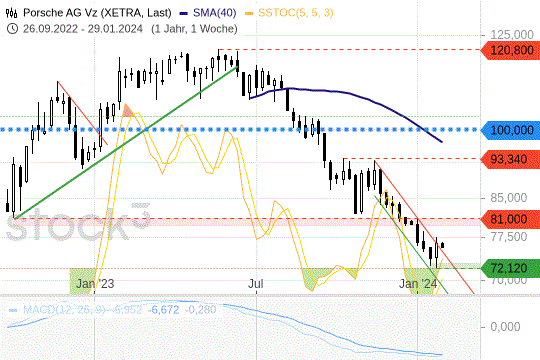Click the 0,000 MACD axis label
The width and height of the screenshot is (540, 360).
505,327
